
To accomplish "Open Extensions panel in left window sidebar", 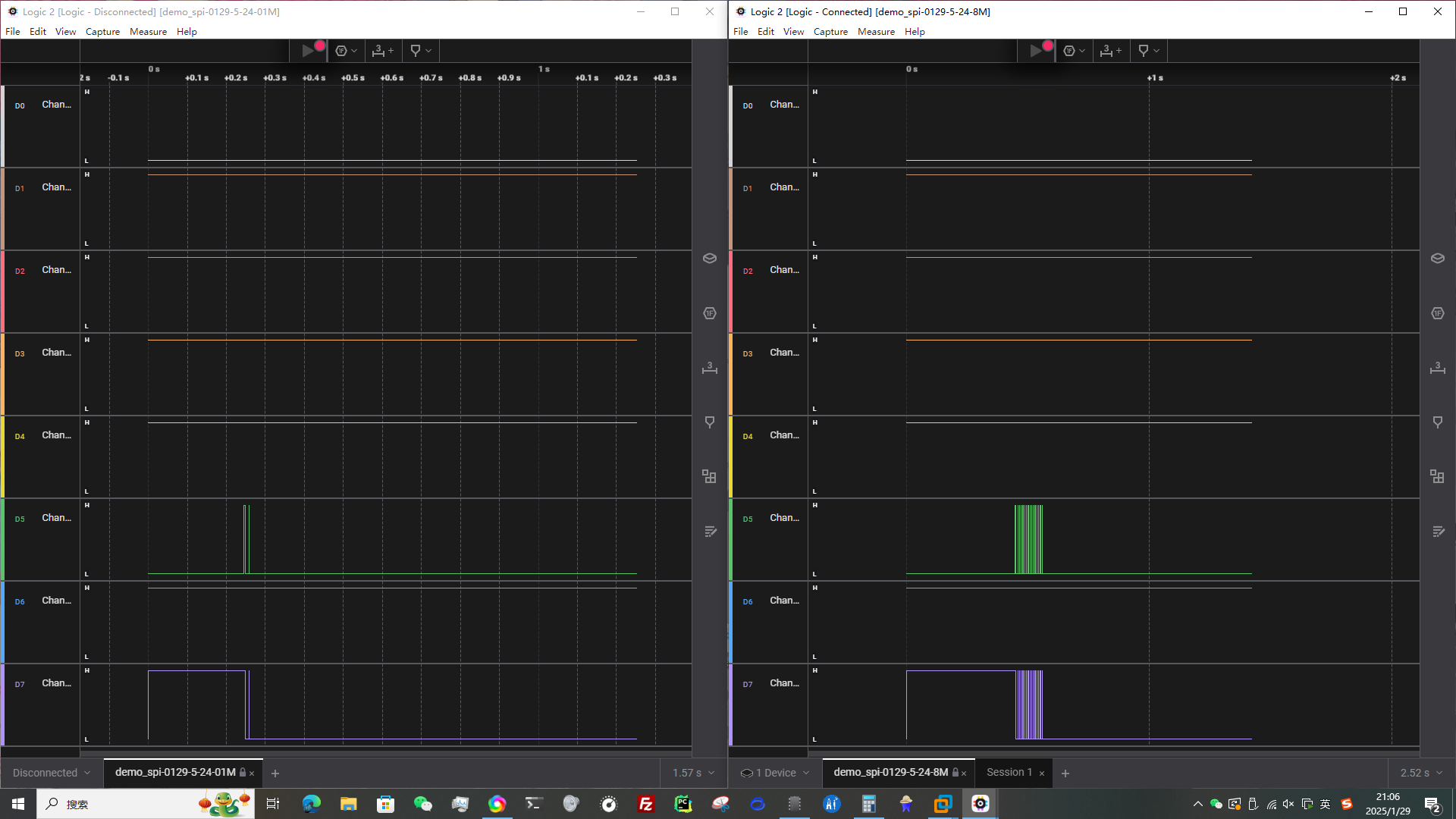I will [x=710, y=476].
